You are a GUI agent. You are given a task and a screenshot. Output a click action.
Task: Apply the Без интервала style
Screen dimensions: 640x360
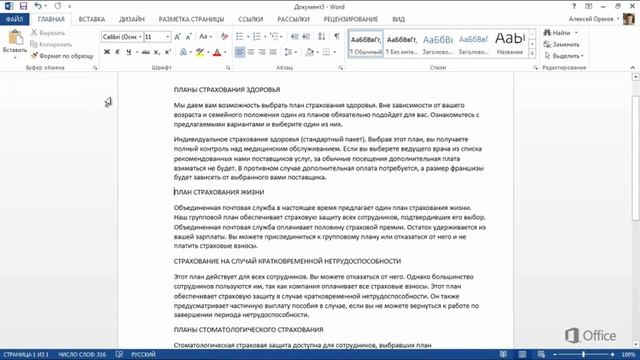click(402, 44)
